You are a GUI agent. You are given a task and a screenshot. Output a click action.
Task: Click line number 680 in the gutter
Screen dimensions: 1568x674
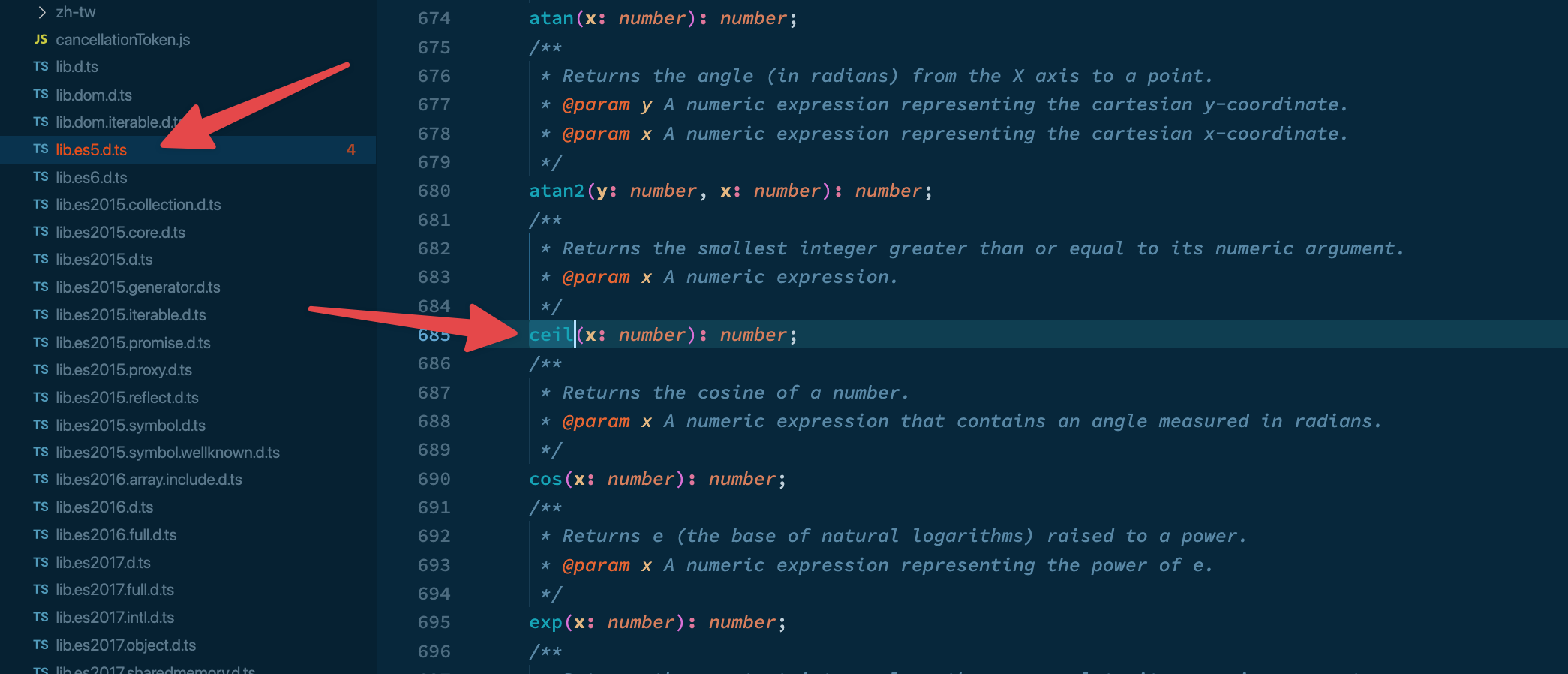(434, 191)
